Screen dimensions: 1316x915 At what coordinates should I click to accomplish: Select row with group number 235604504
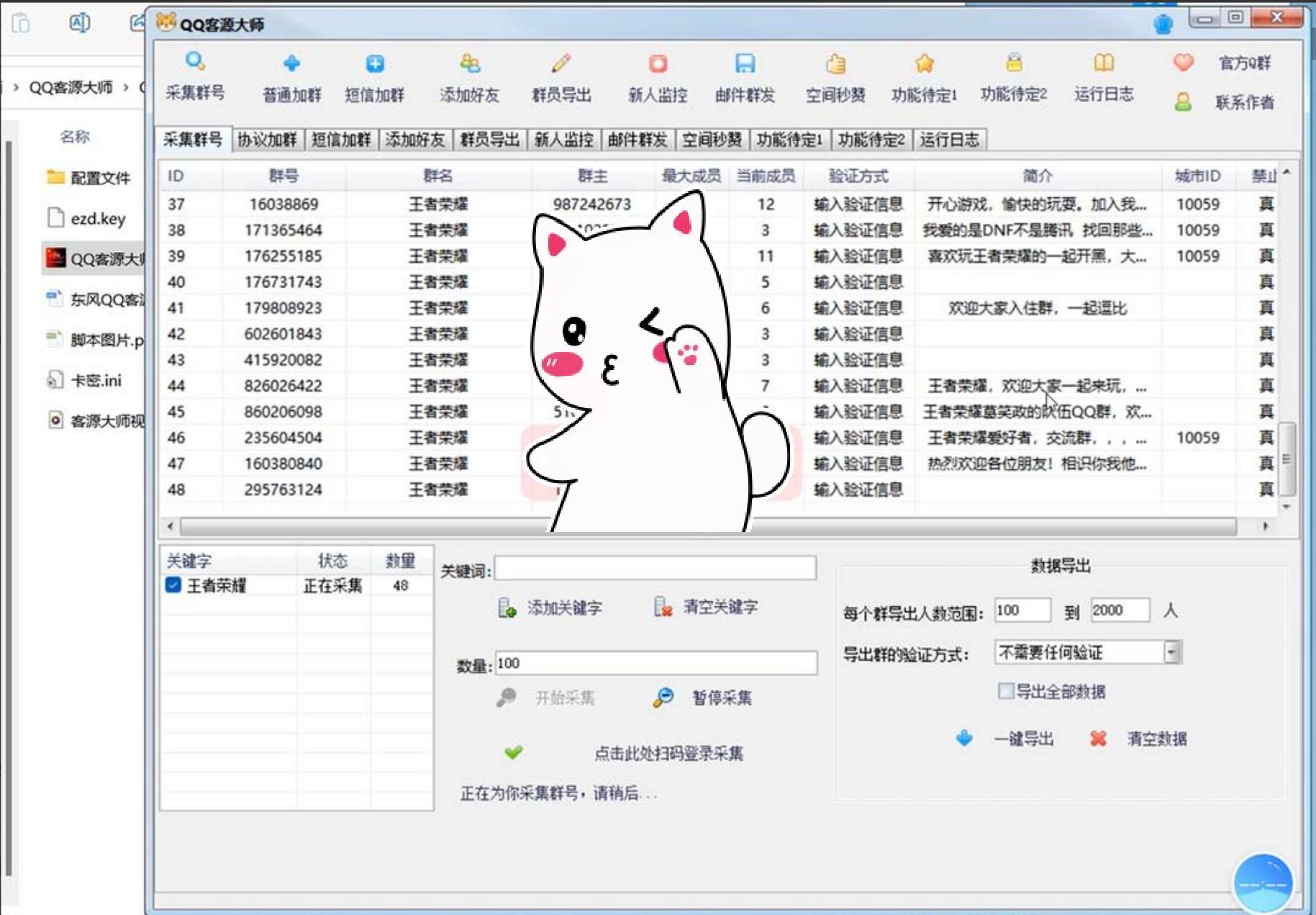720,437
